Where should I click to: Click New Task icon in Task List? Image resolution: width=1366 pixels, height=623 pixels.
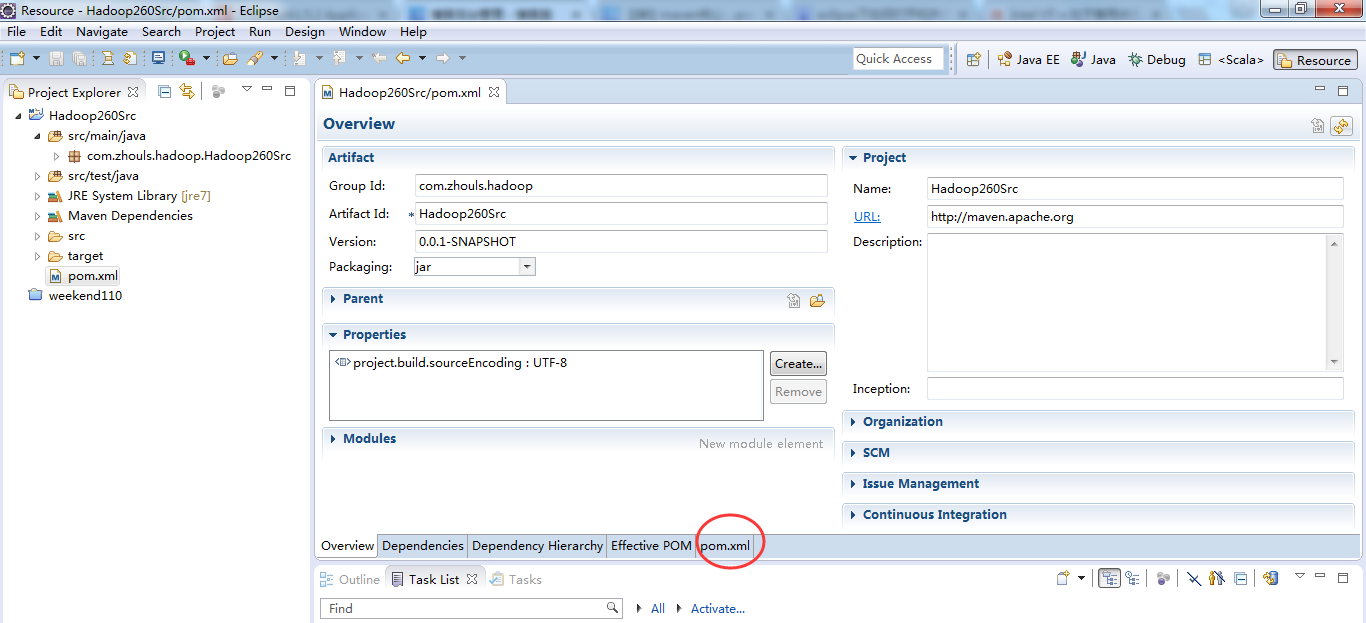pos(1064,578)
